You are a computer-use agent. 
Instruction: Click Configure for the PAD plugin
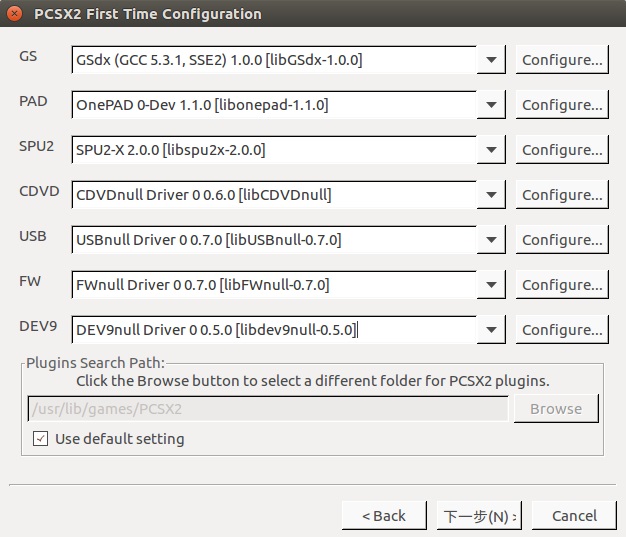(562, 105)
